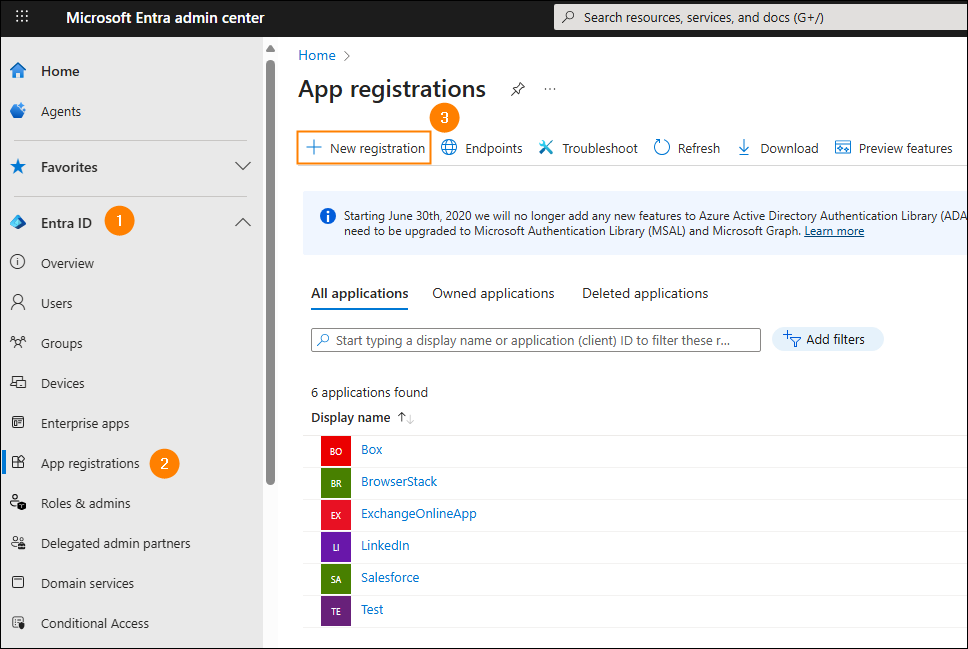
Task: Open the app launcher waffle icon
Action: point(22,17)
